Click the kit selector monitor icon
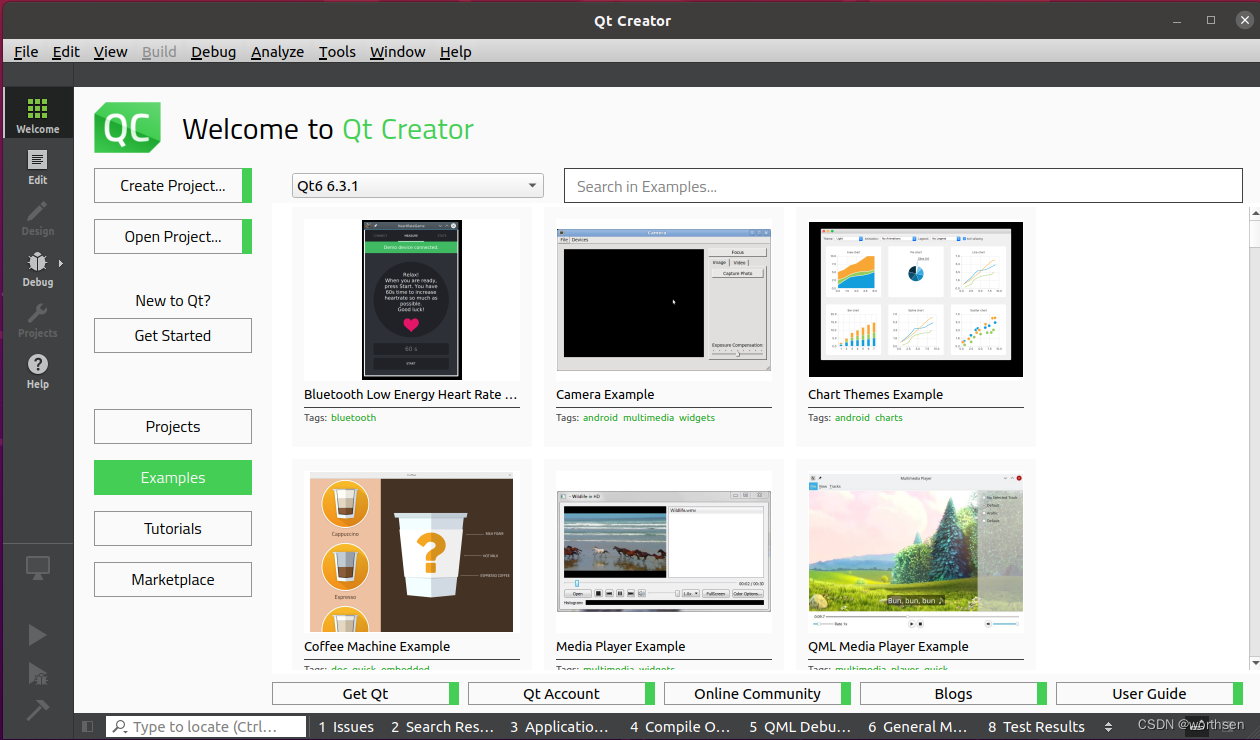1260x740 pixels. (37, 568)
